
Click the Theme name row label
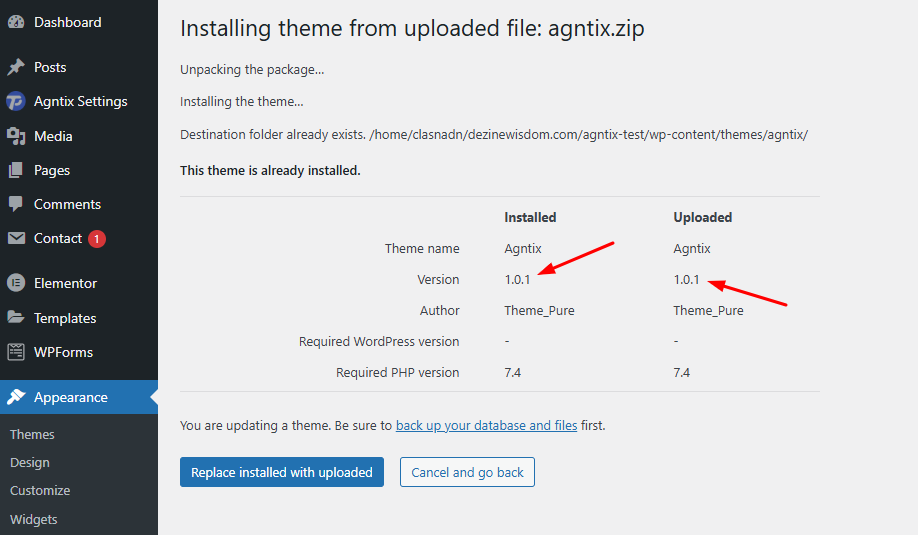(x=422, y=249)
